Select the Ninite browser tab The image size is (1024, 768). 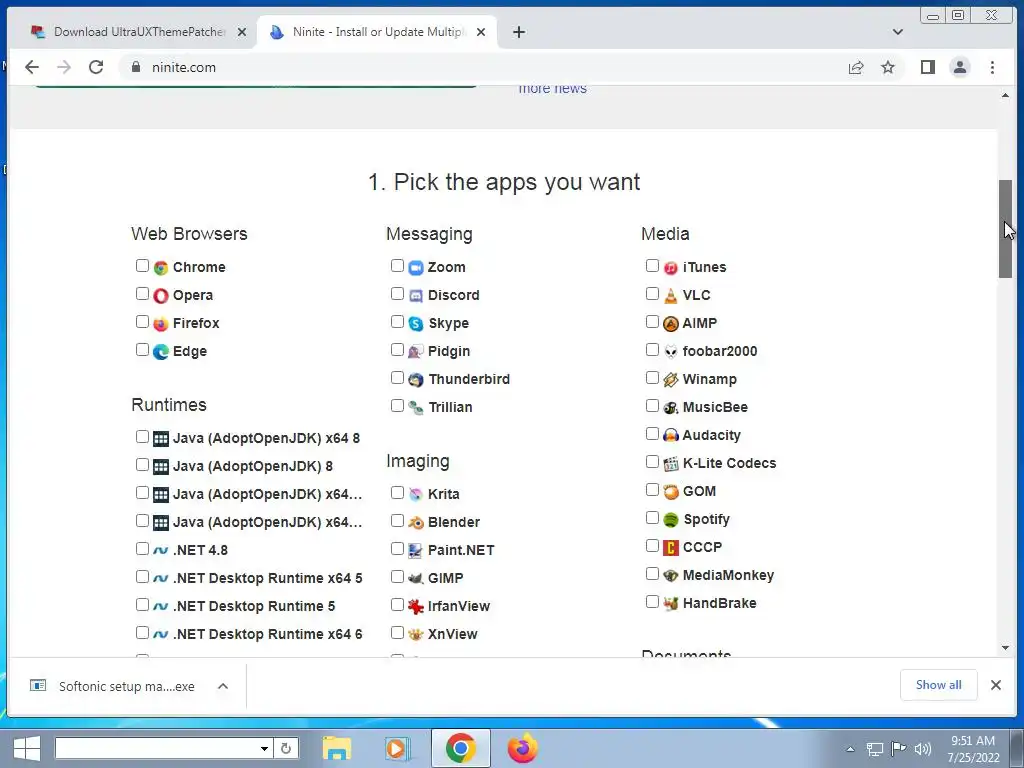pos(377,31)
